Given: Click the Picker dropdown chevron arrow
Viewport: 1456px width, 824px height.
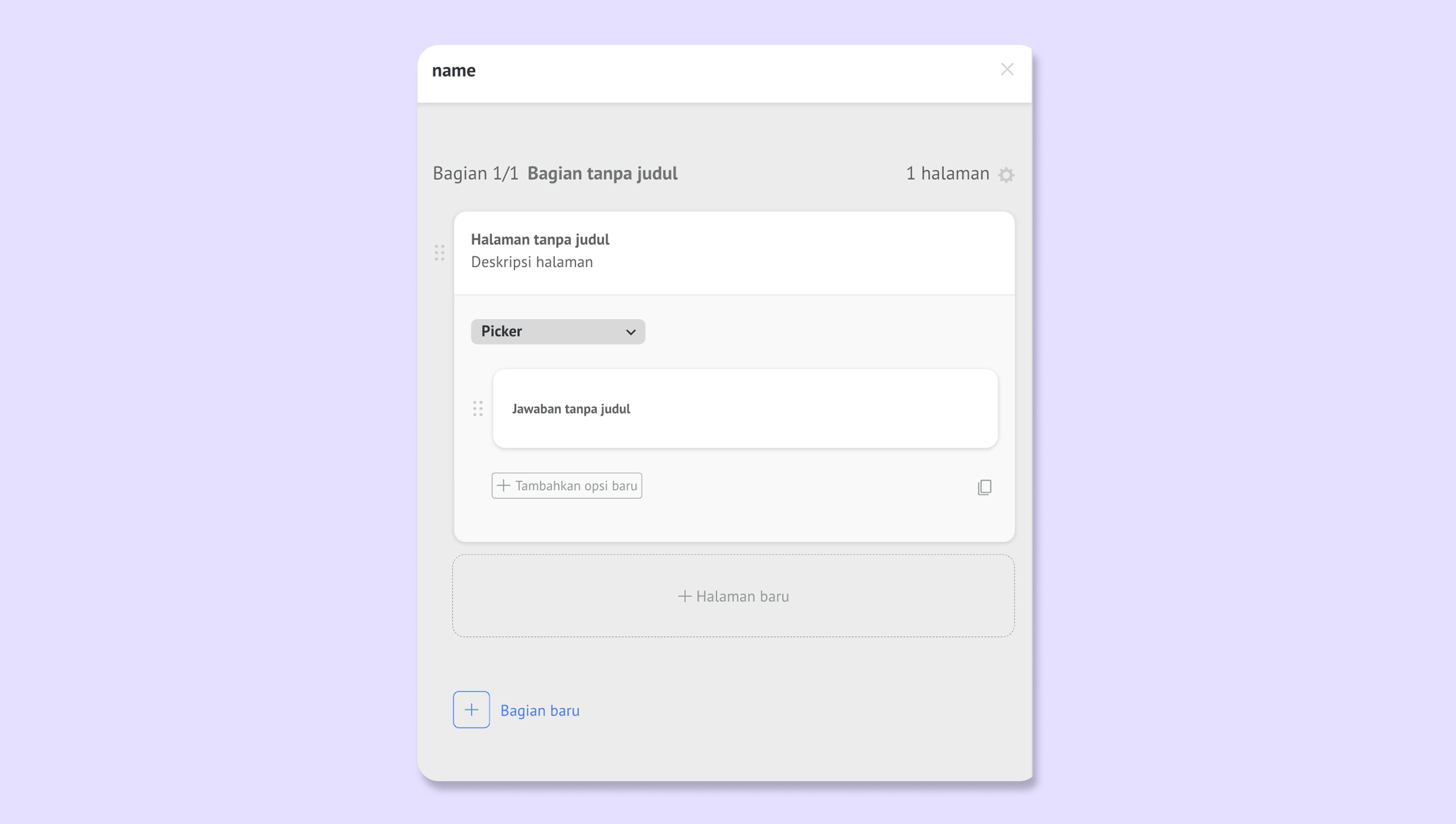Looking at the screenshot, I should (631, 332).
